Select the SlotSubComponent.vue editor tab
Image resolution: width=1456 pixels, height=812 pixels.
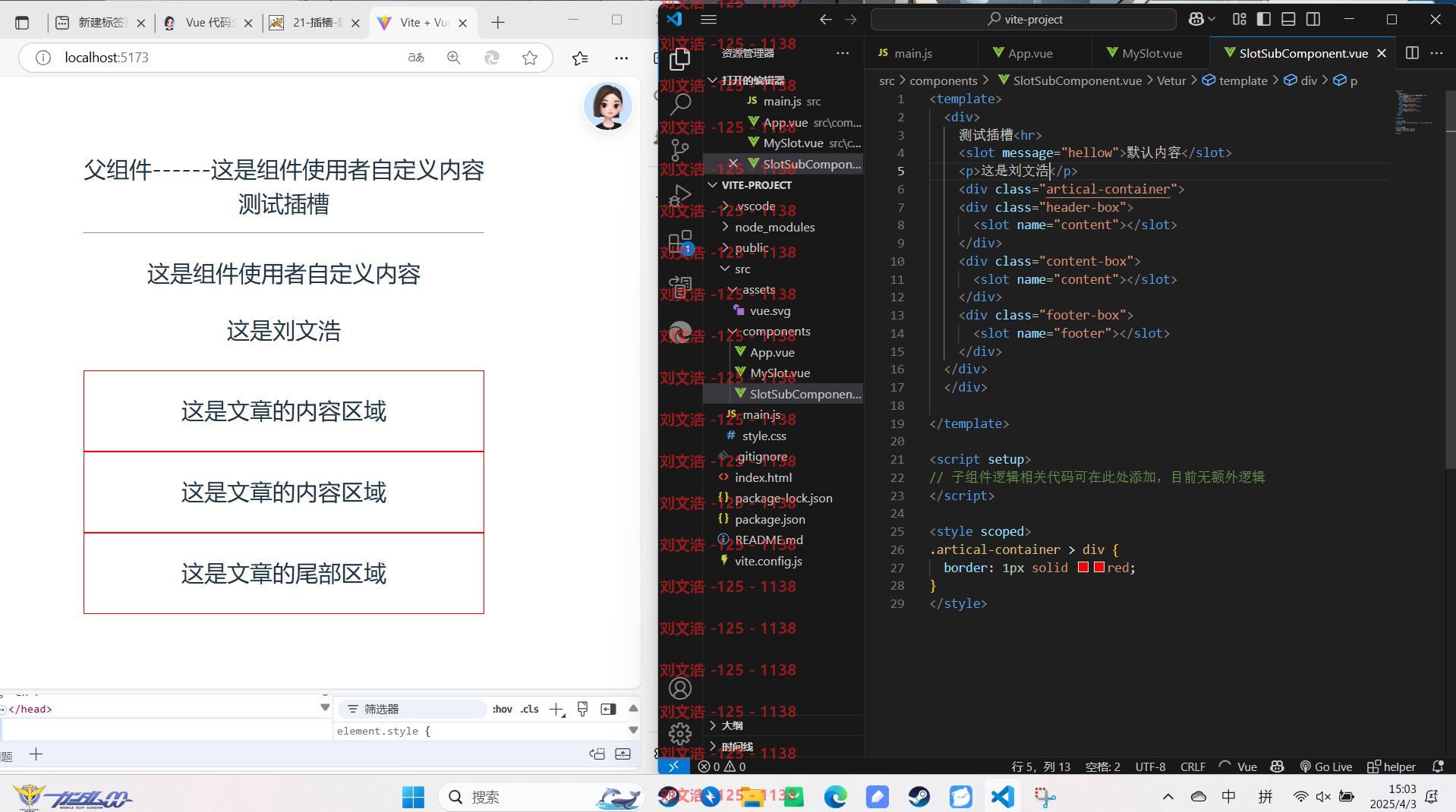(x=1303, y=53)
